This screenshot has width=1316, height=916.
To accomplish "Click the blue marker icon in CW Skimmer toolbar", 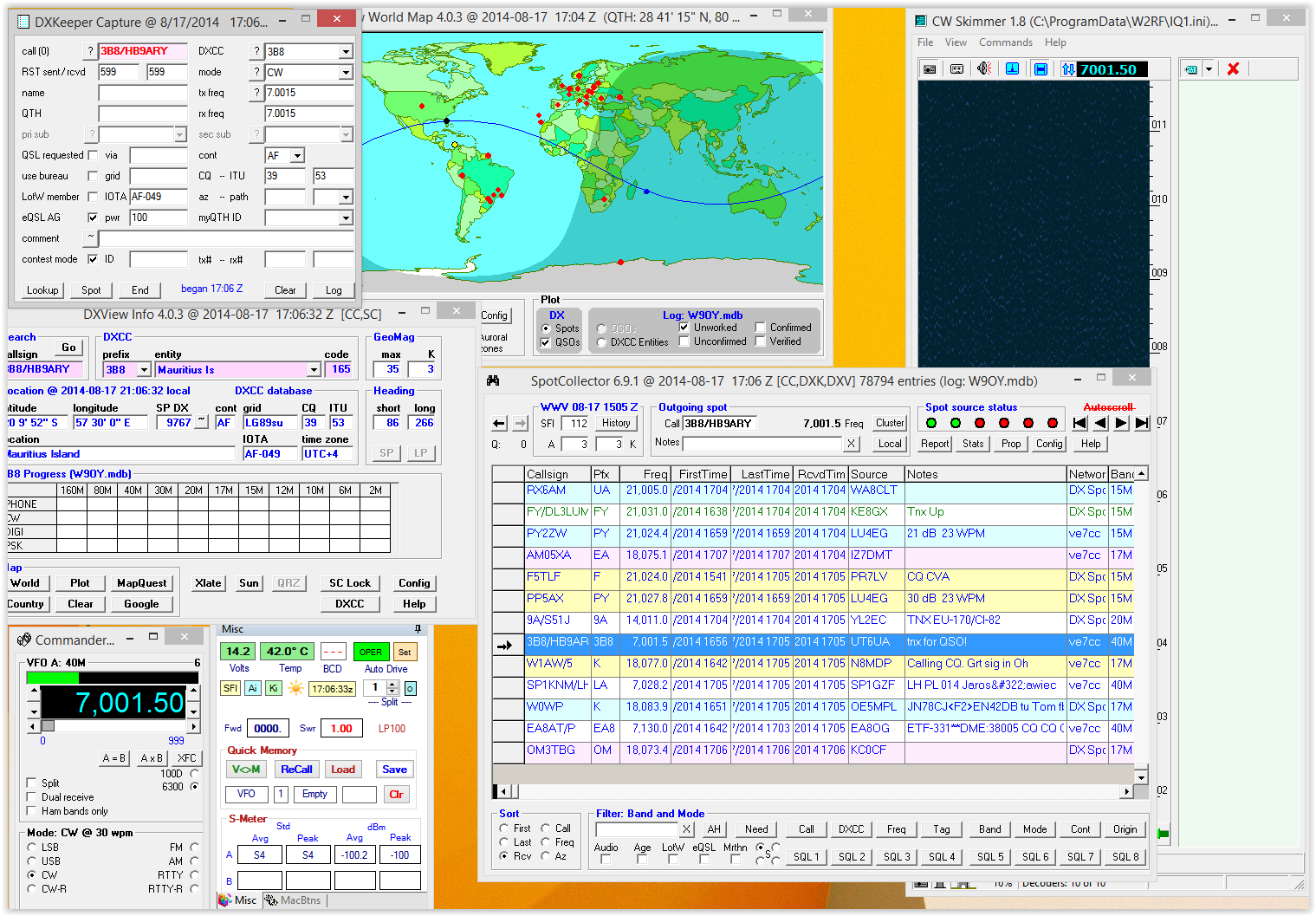I will click(x=1013, y=69).
